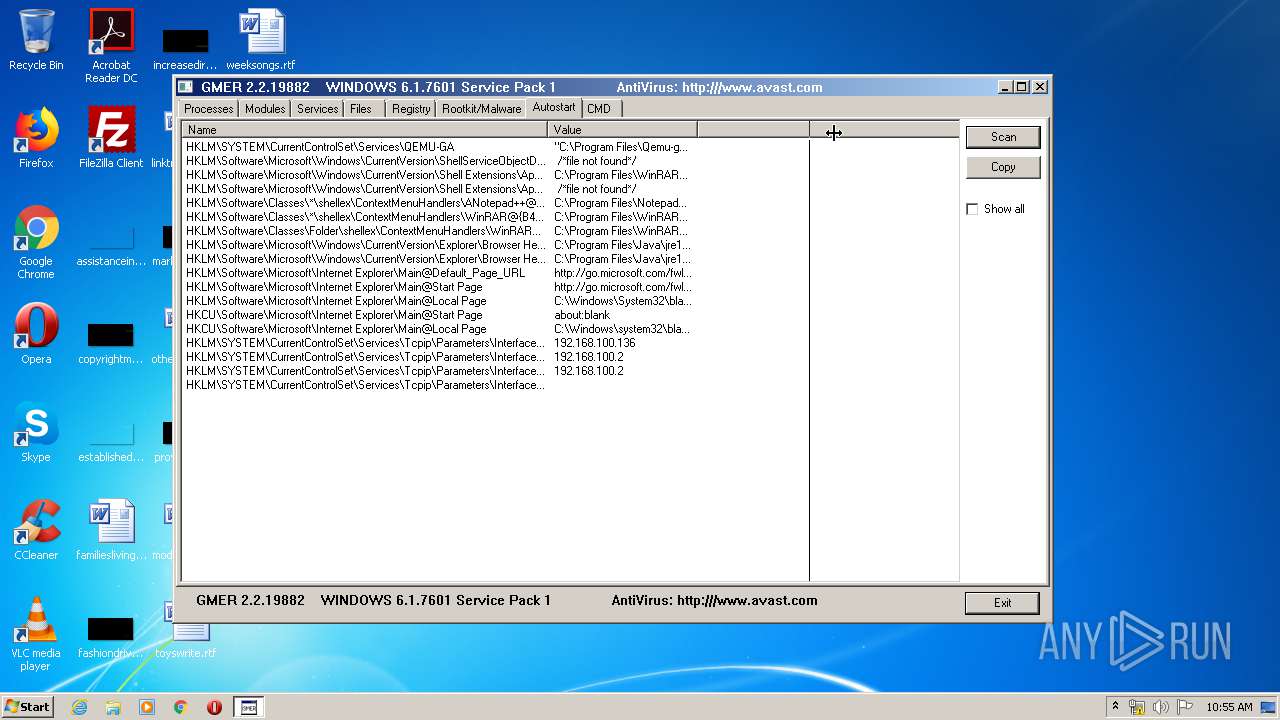Open the Files tab

[361, 108]
